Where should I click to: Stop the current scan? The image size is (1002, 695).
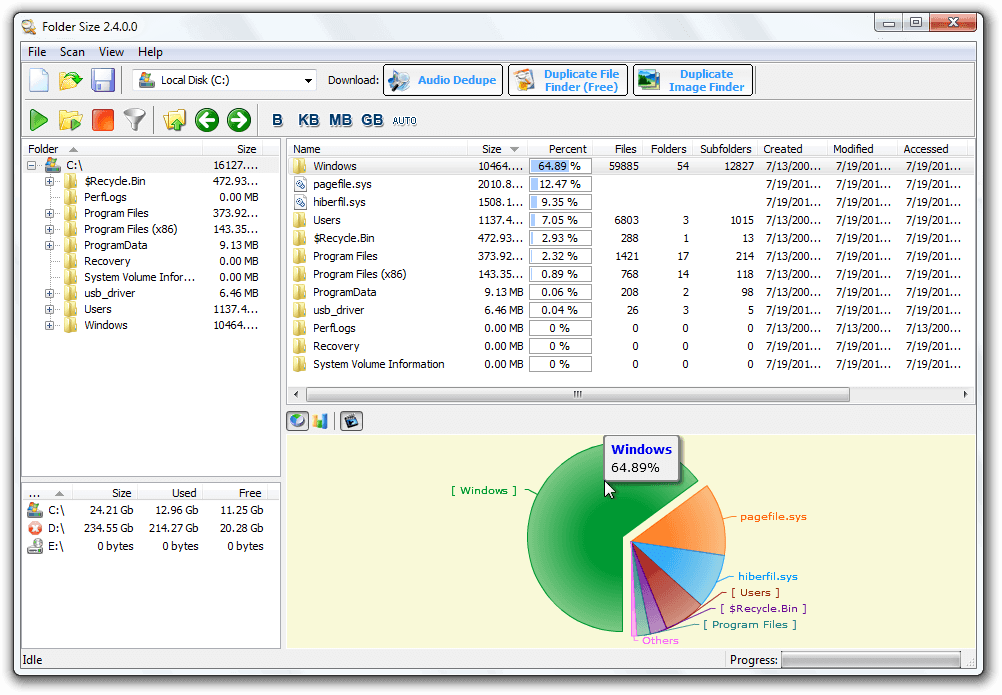click(102, 120)
